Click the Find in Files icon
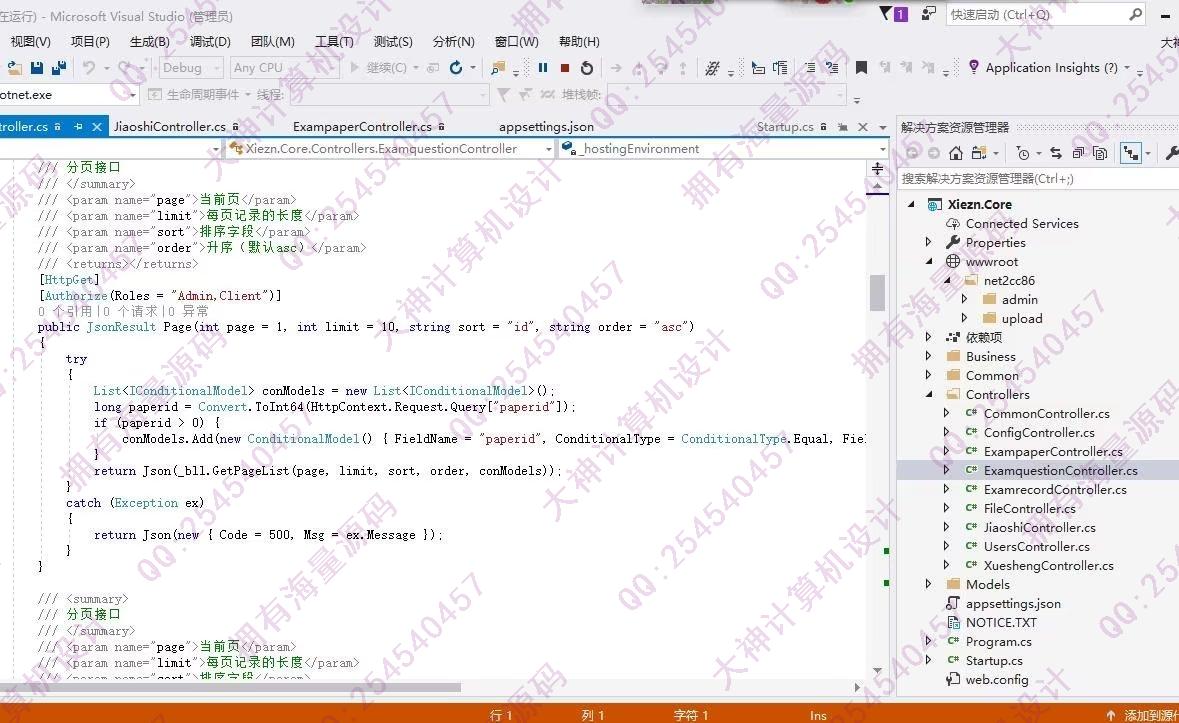The width and height of the screenshot is (1179, 723). [x=497, y=68]
